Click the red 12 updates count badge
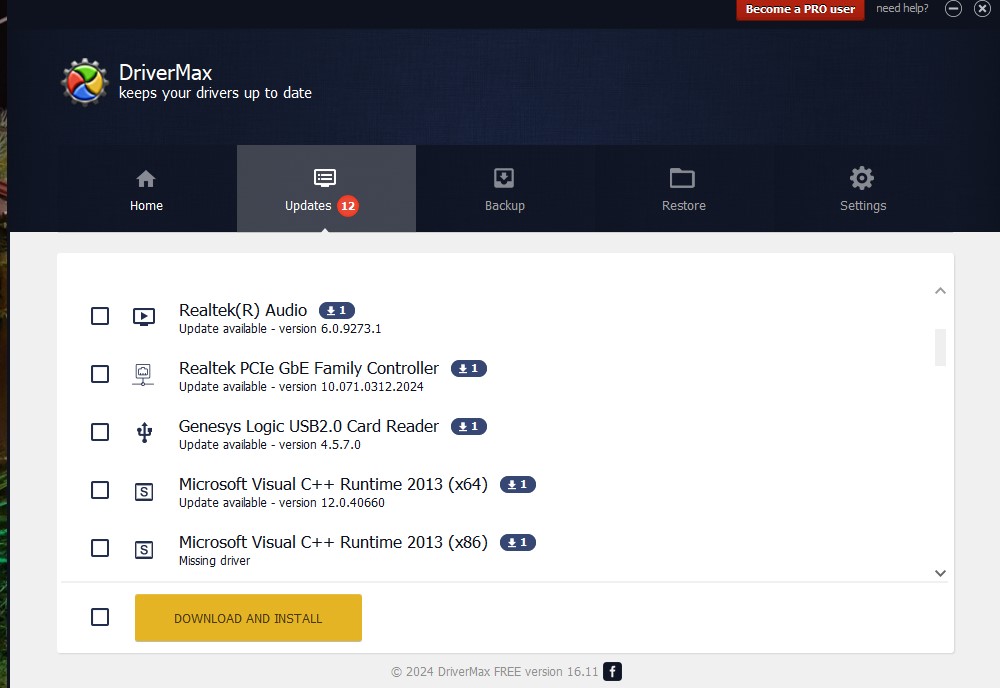The width and height of the screenshot is (1000, 688). click(348, 206)
